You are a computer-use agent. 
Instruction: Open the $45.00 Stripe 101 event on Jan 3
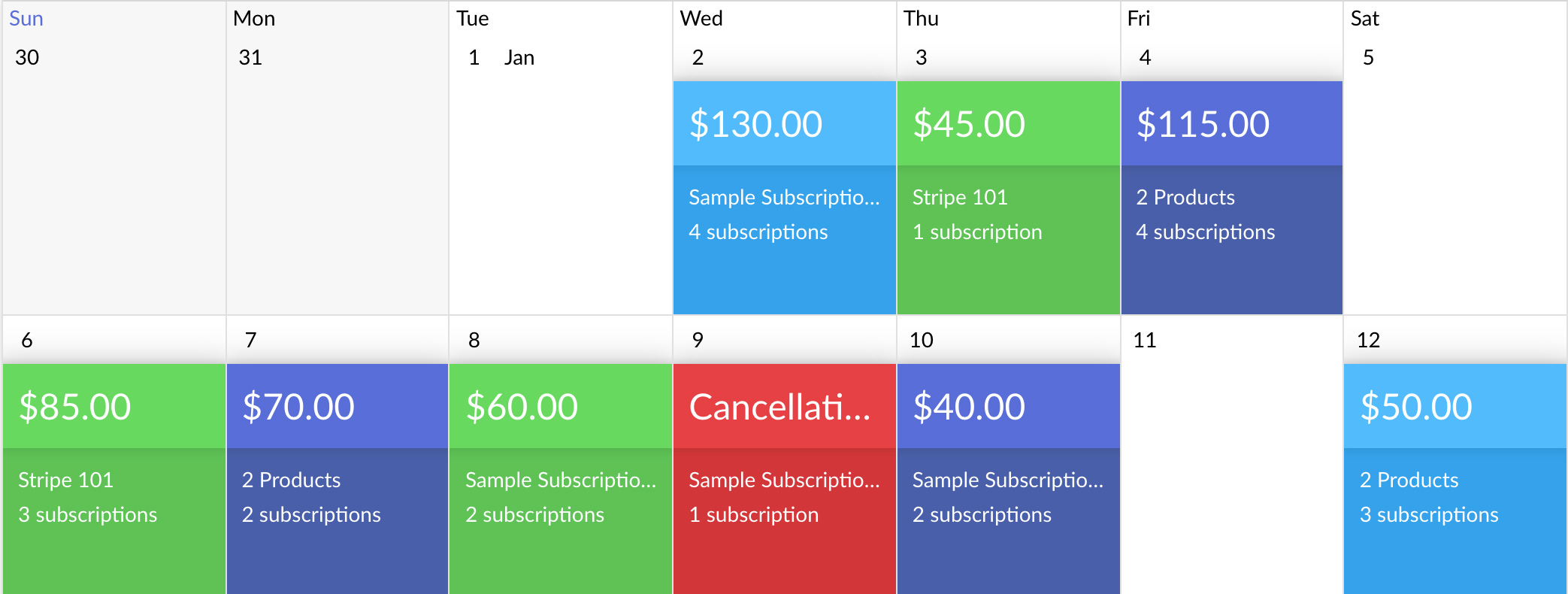click(x=1007, y=123)
